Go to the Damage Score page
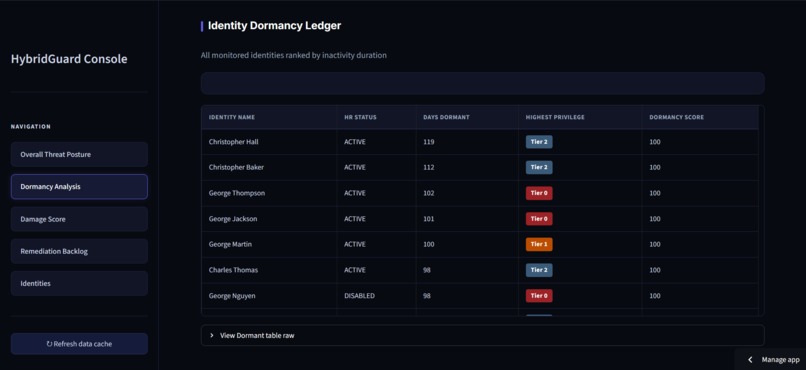Screen dimensions: 806x370 [79, 219]
